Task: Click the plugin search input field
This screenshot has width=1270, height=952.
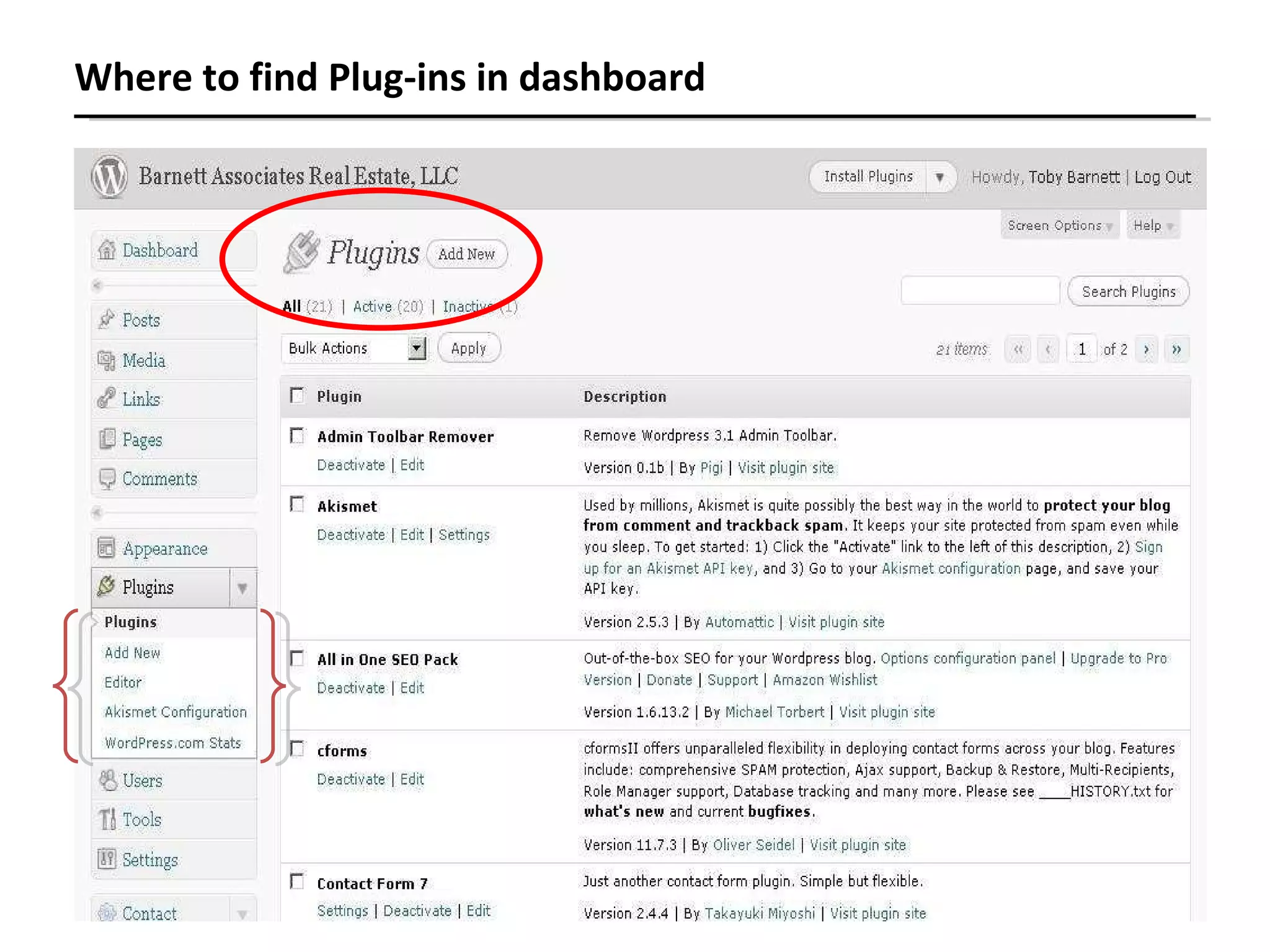Action: point(980,291)
